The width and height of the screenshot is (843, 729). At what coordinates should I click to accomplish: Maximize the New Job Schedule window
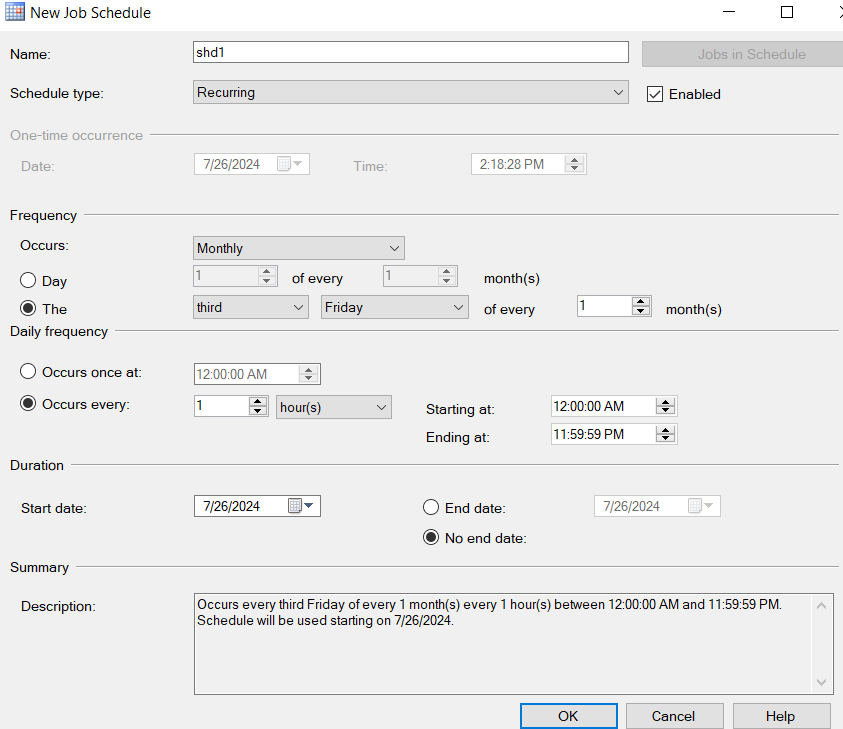787,12
